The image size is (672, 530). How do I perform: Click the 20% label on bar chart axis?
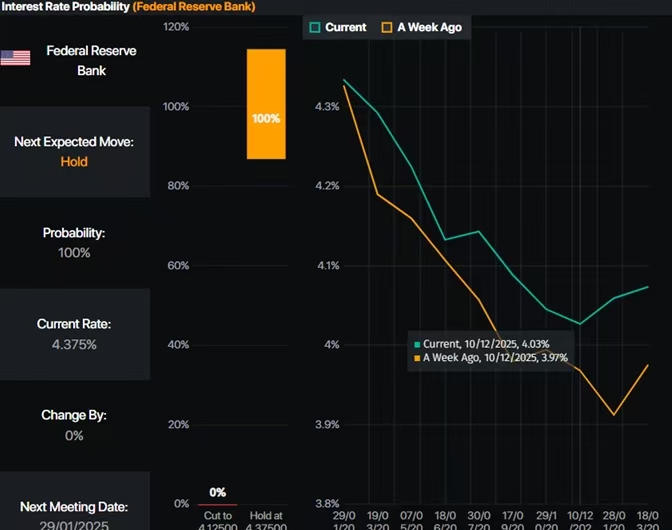(x=178, y=425)
